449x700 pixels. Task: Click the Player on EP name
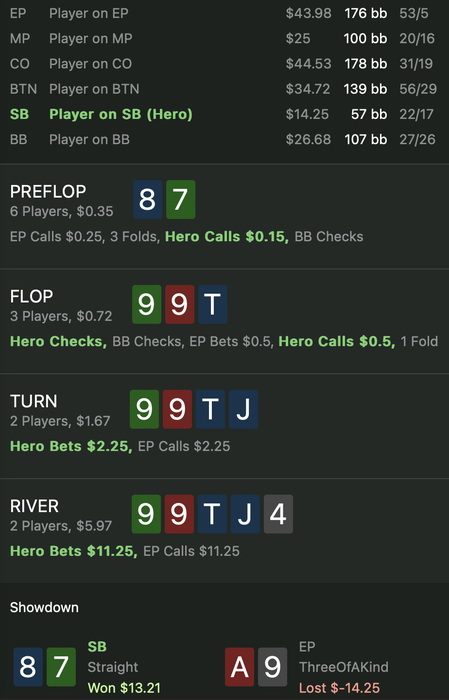tap(89, 13)
